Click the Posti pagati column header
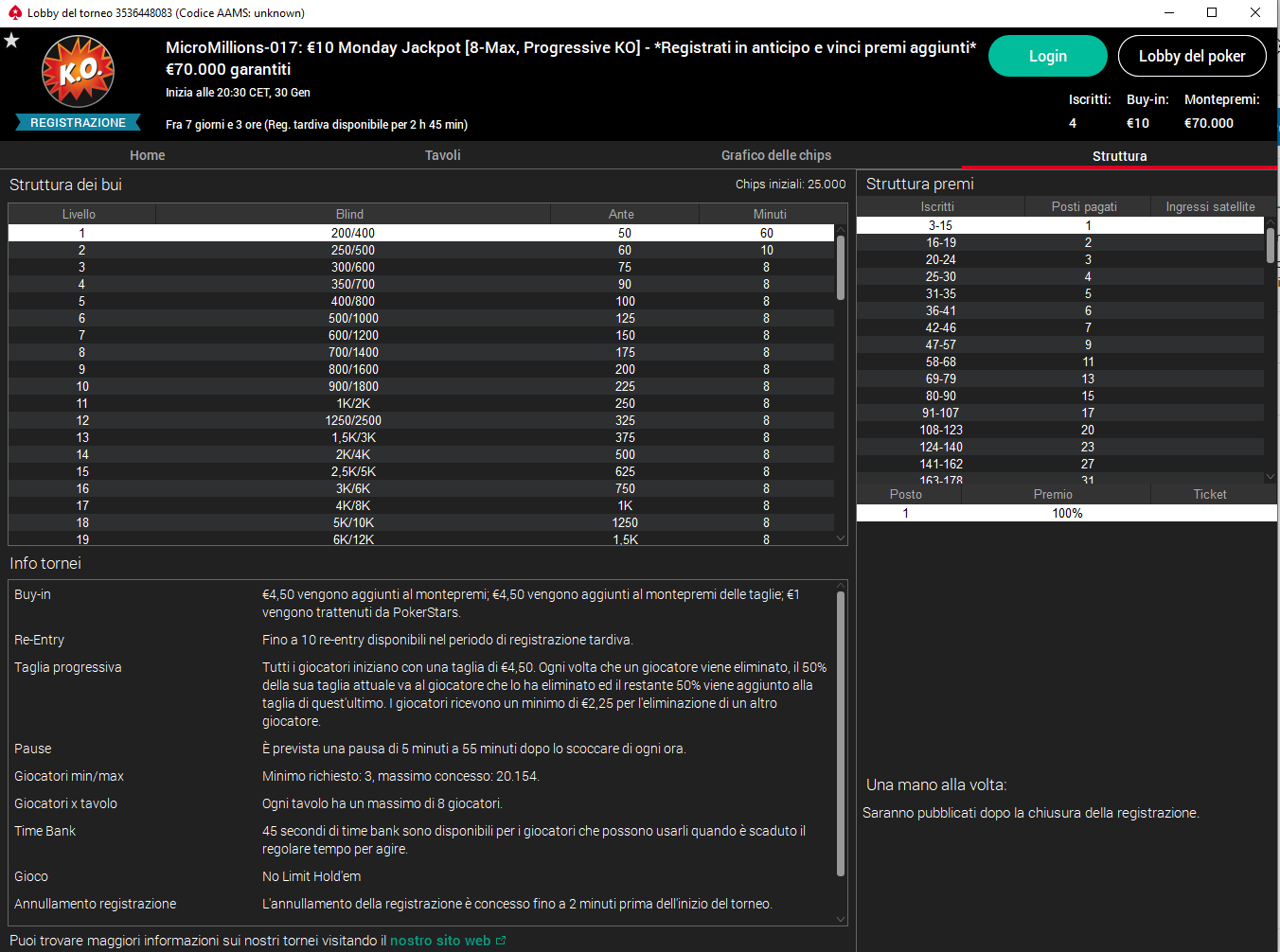1280x952 pixels. click(1084, 206)
